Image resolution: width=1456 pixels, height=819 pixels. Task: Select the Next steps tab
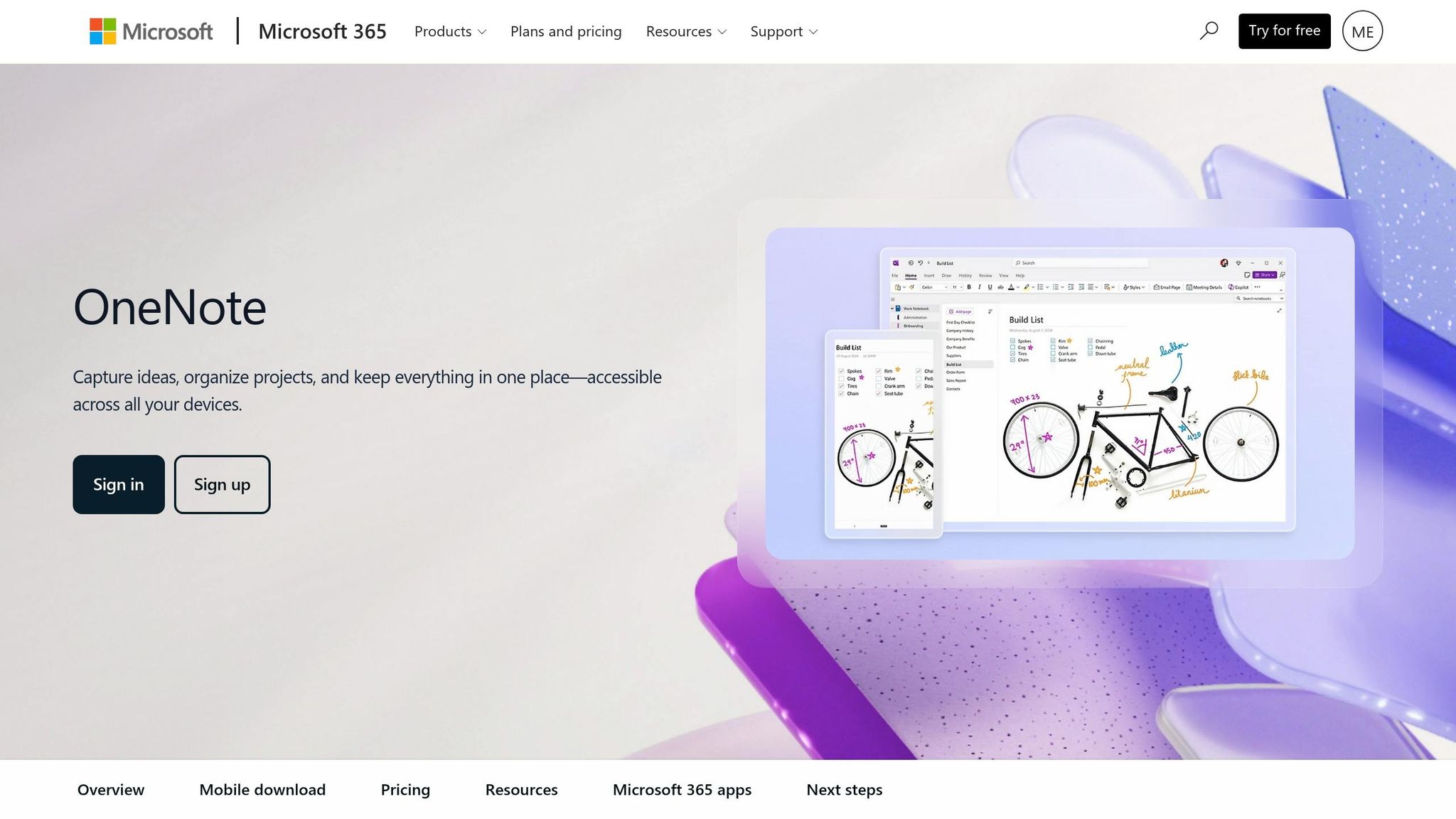coord(844,790)
